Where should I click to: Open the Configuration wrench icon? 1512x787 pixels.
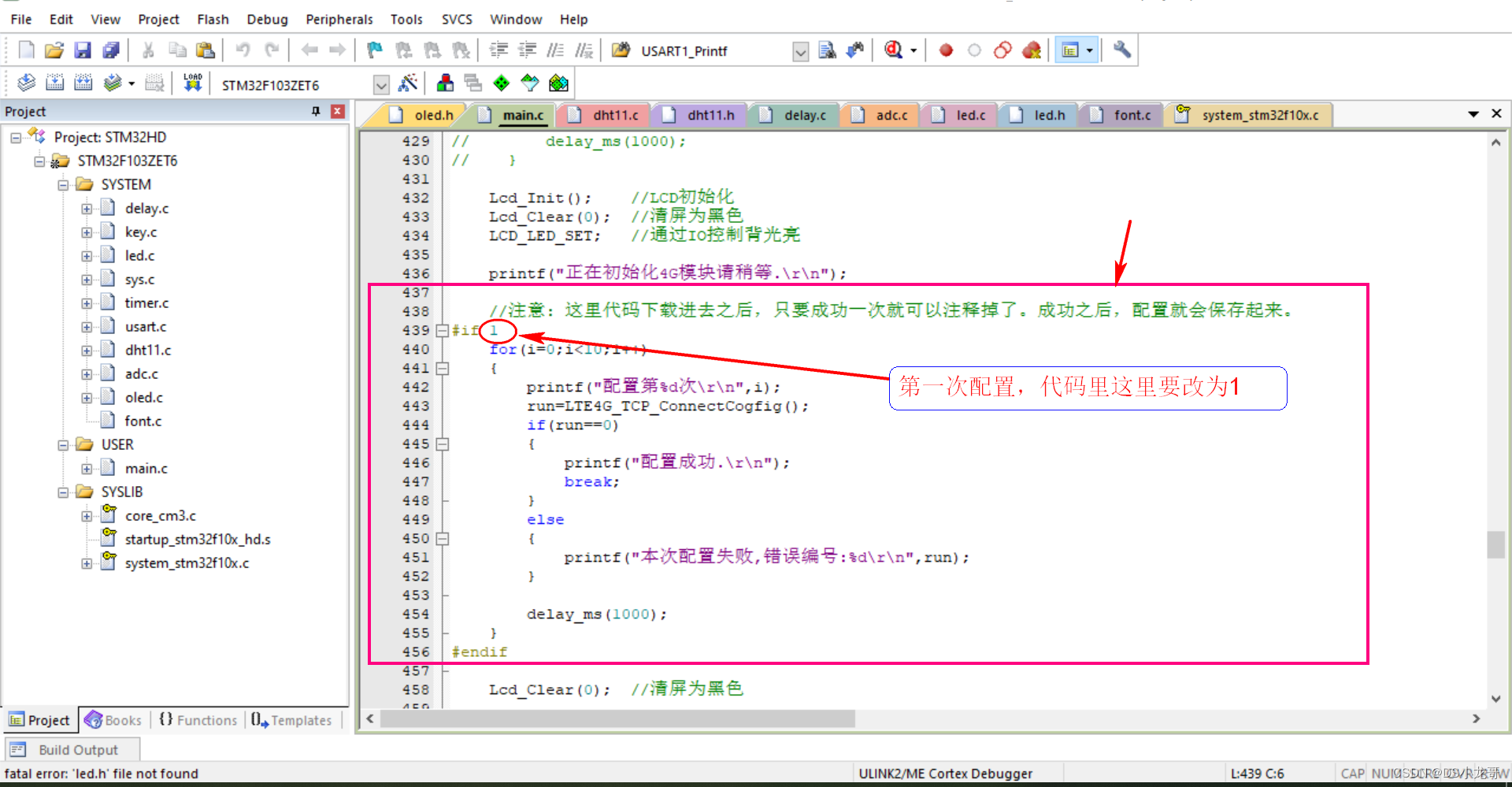point(1122,50)
